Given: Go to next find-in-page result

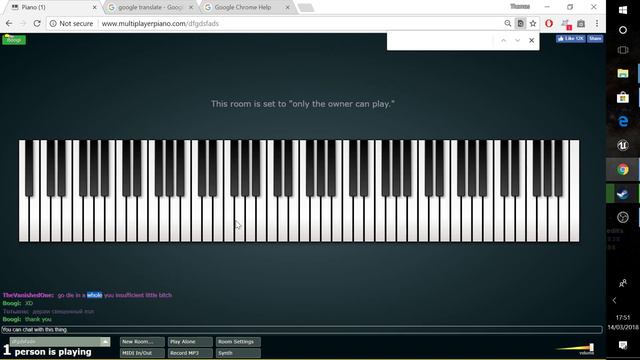Looking at the screenshot, I should [x=517, y=40].
